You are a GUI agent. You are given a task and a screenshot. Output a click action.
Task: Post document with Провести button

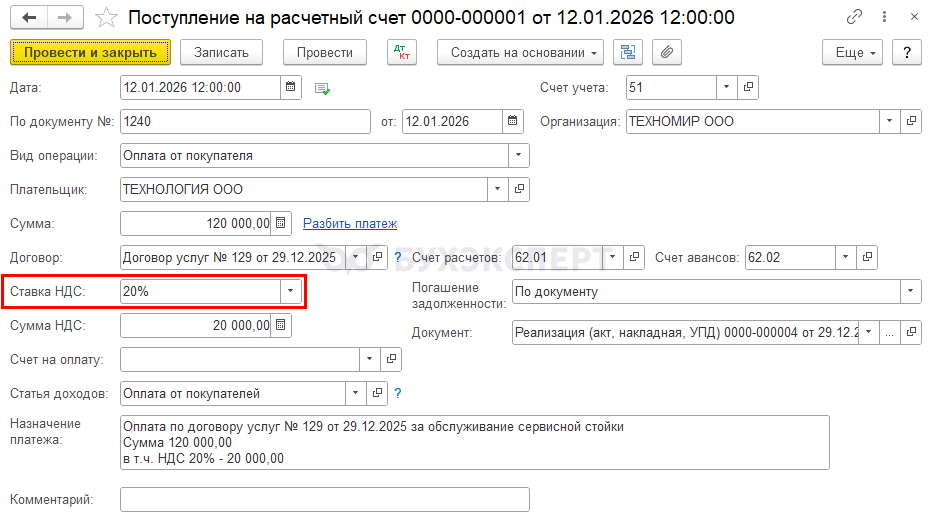click(325, 52)
